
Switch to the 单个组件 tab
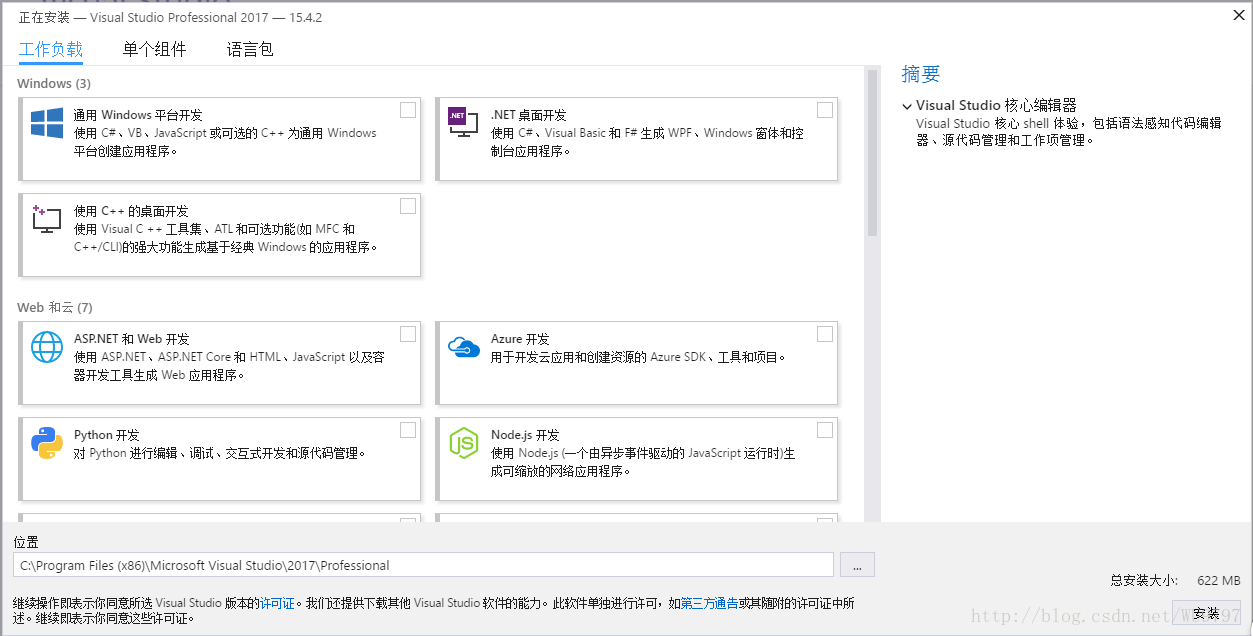point(154,49)
